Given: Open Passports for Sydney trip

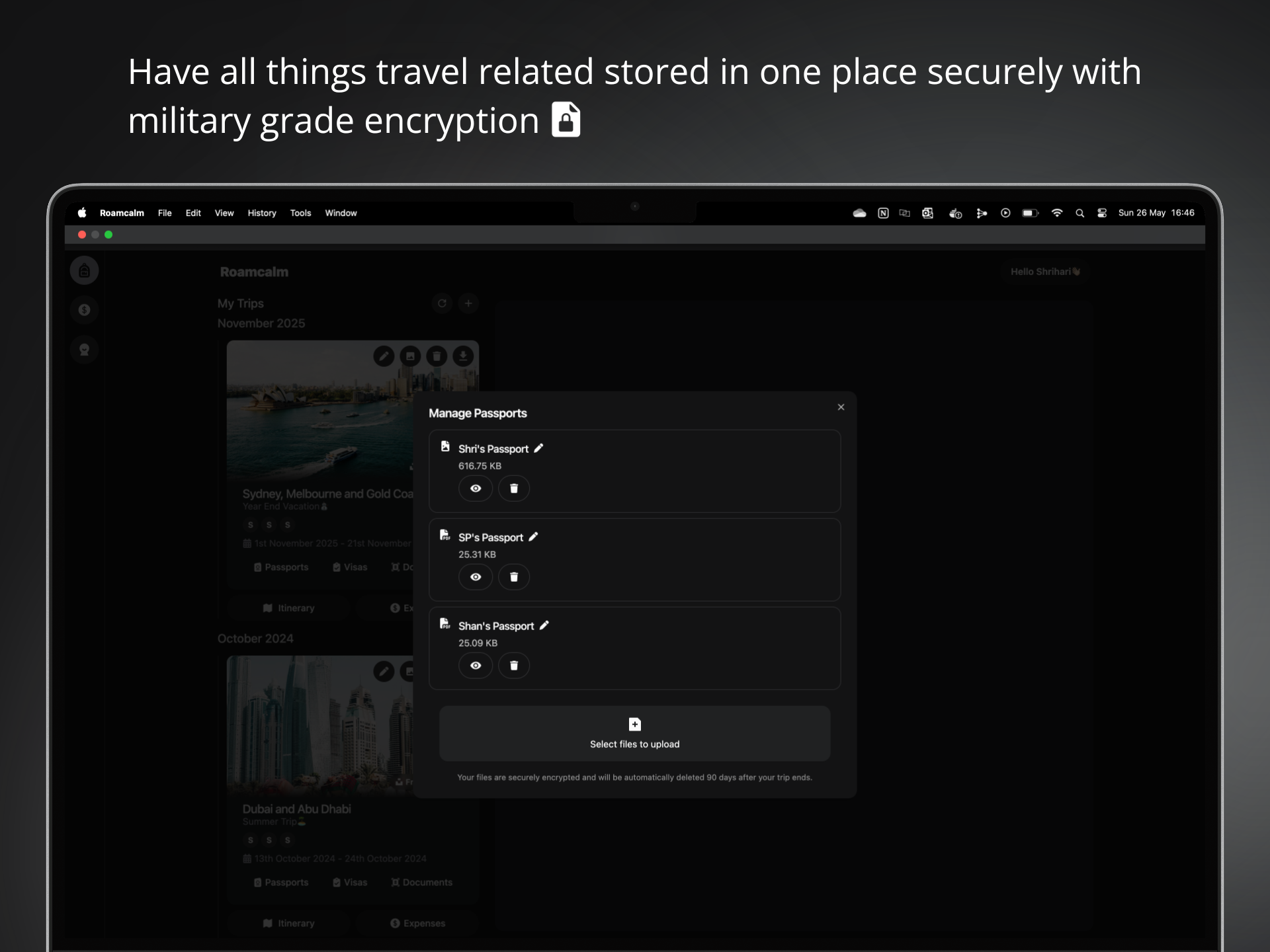Looking at the screenshot, I should (x=281, y=567).
